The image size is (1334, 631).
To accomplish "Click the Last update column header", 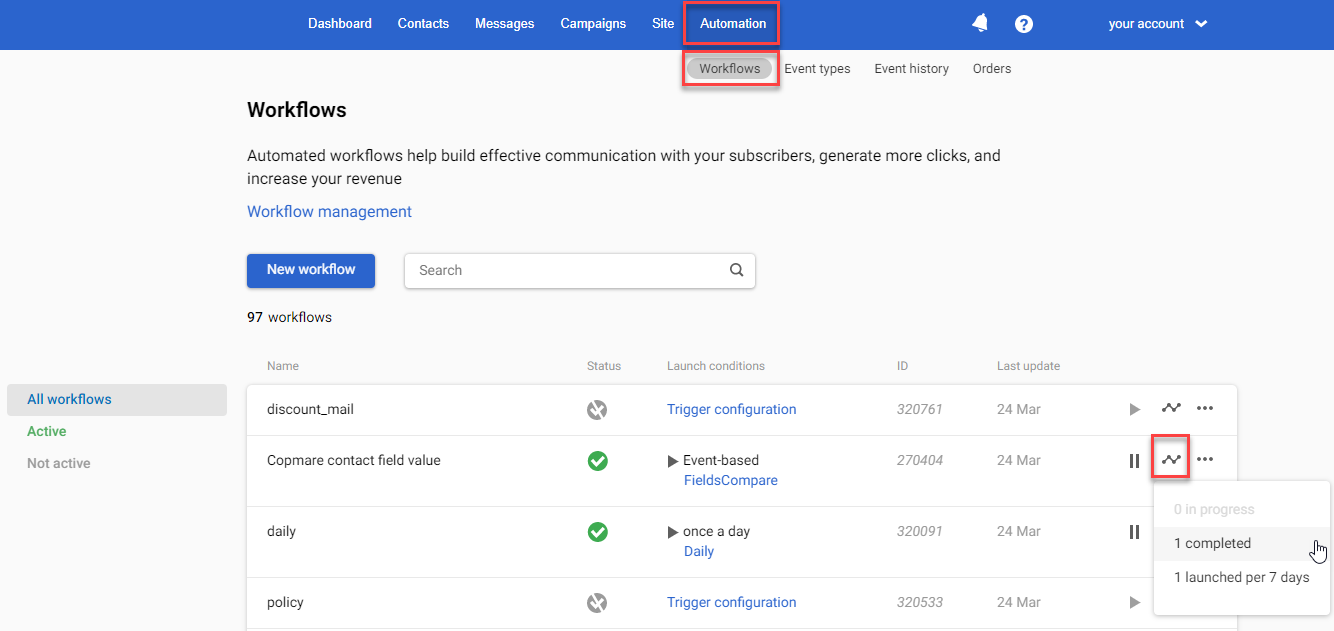I will [x=1028, y=366].
